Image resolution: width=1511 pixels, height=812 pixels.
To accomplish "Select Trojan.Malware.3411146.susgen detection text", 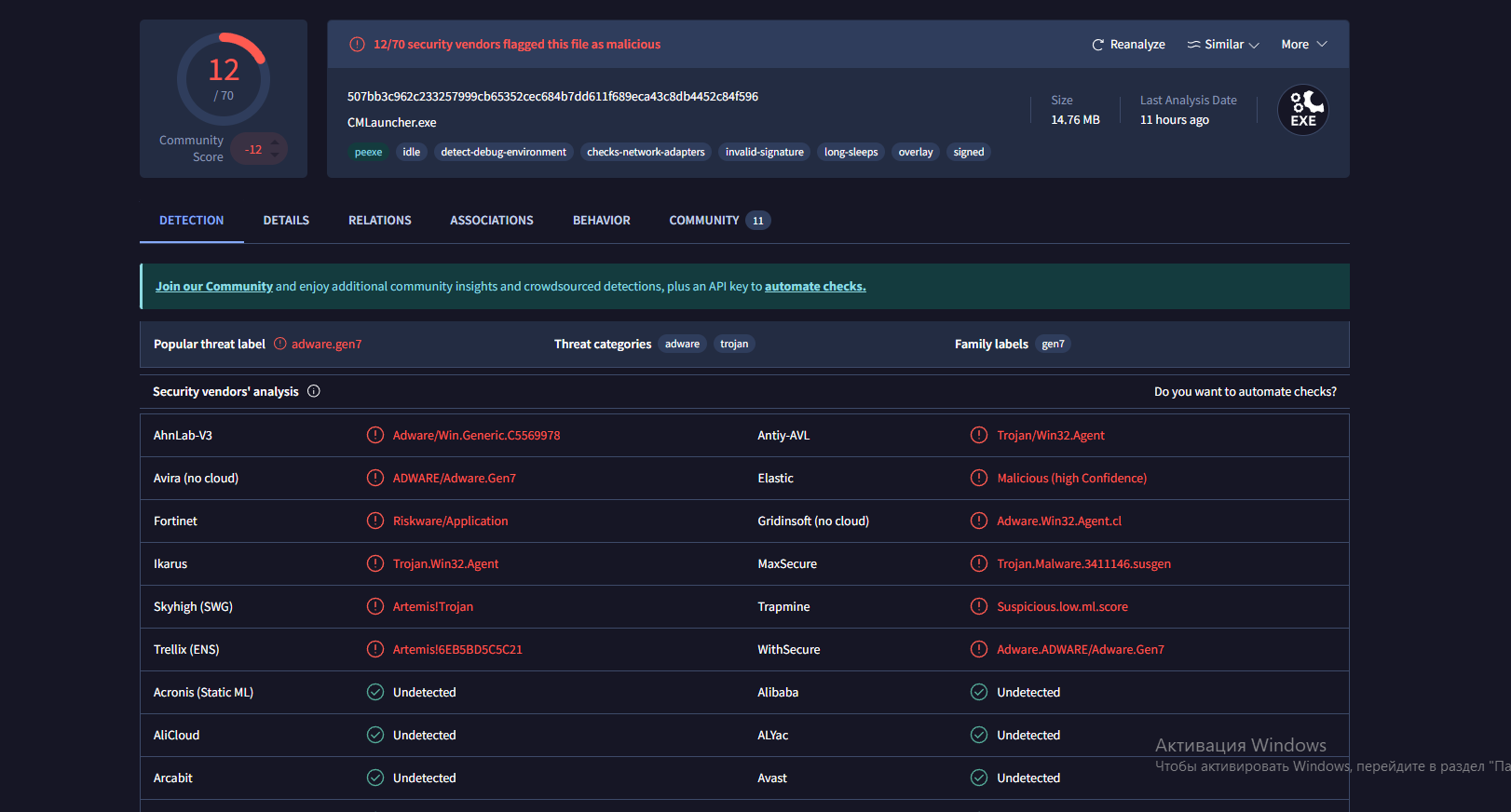I will (x=1083, y=564).
